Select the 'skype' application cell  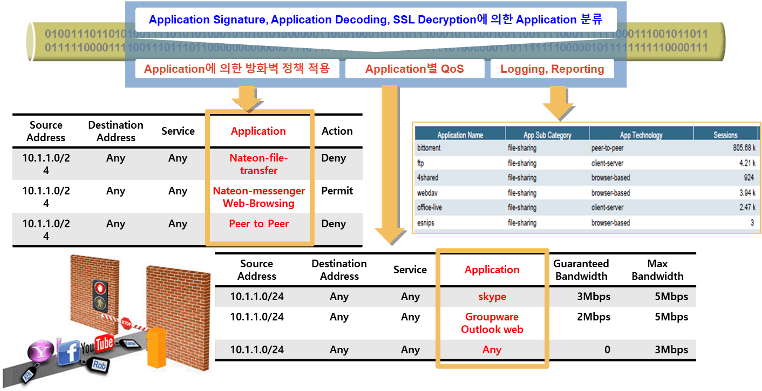tap(492, 296)
